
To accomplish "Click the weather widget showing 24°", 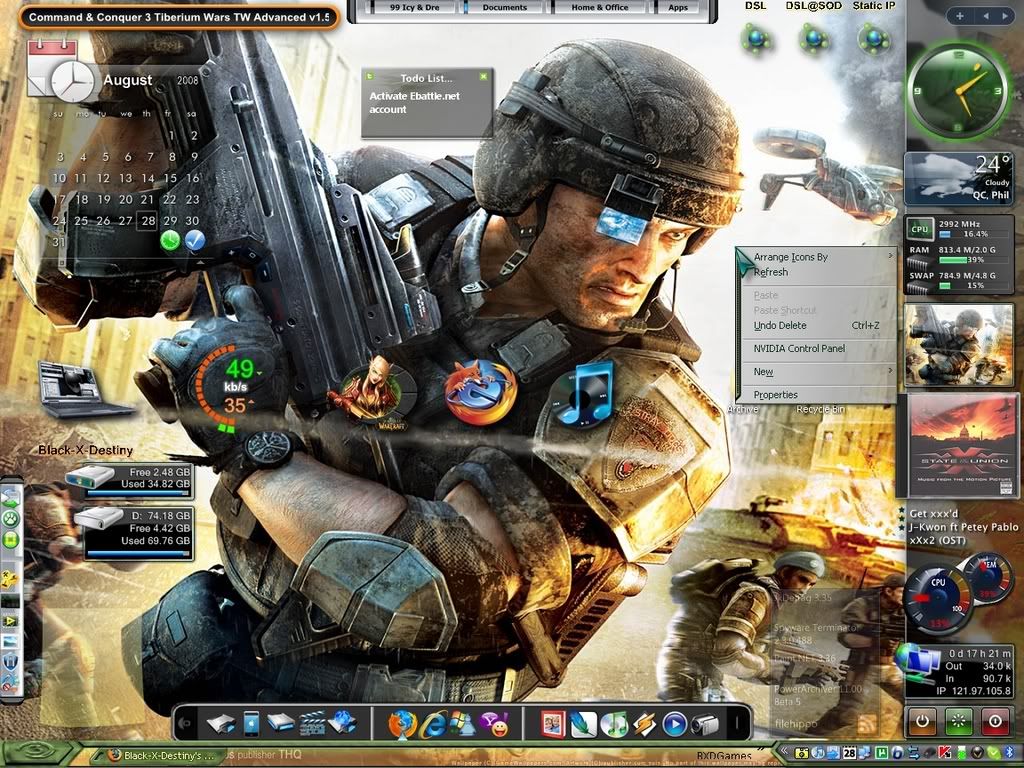I will pyautogui.click(x=959, y=178).
